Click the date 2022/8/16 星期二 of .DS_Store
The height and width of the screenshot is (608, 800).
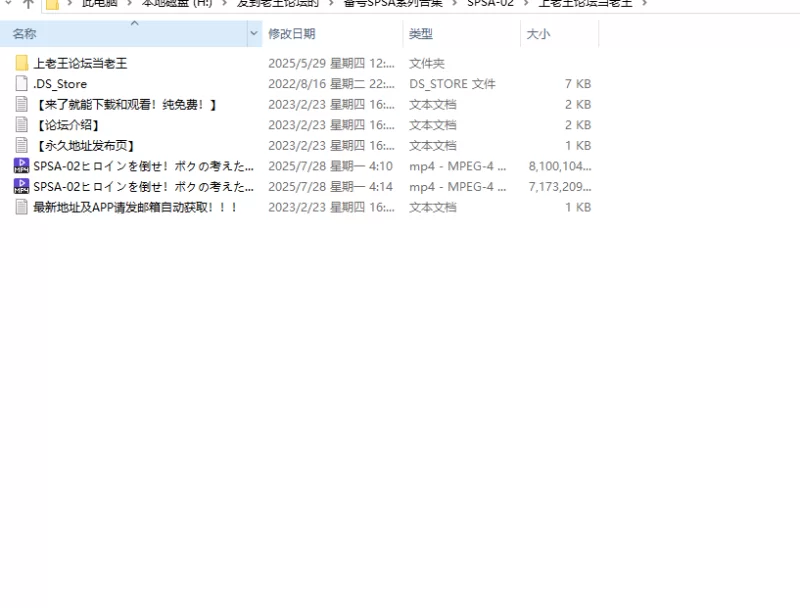click(331, 84)
